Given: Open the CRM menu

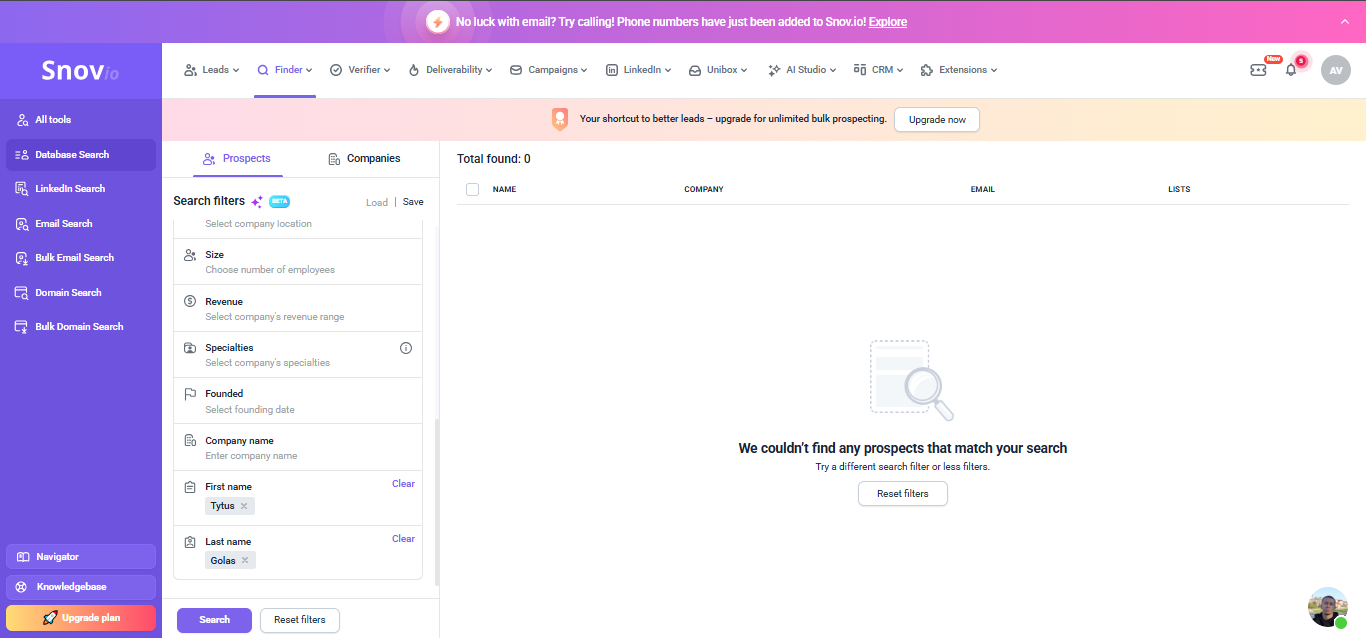Looking at the screenshot, I should point(878,70).
